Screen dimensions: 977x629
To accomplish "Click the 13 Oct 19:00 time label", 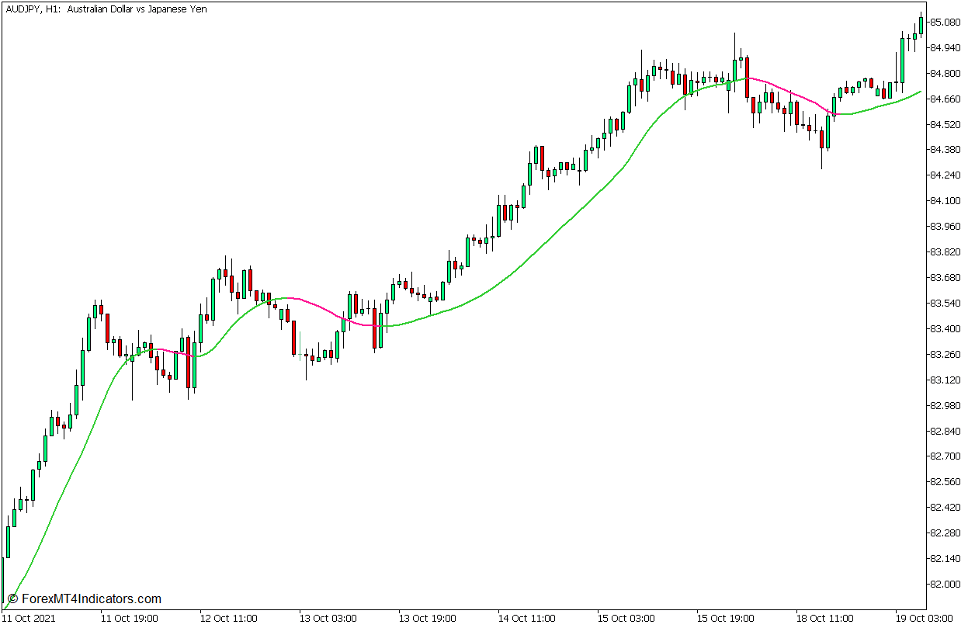I will click(426, 618).
